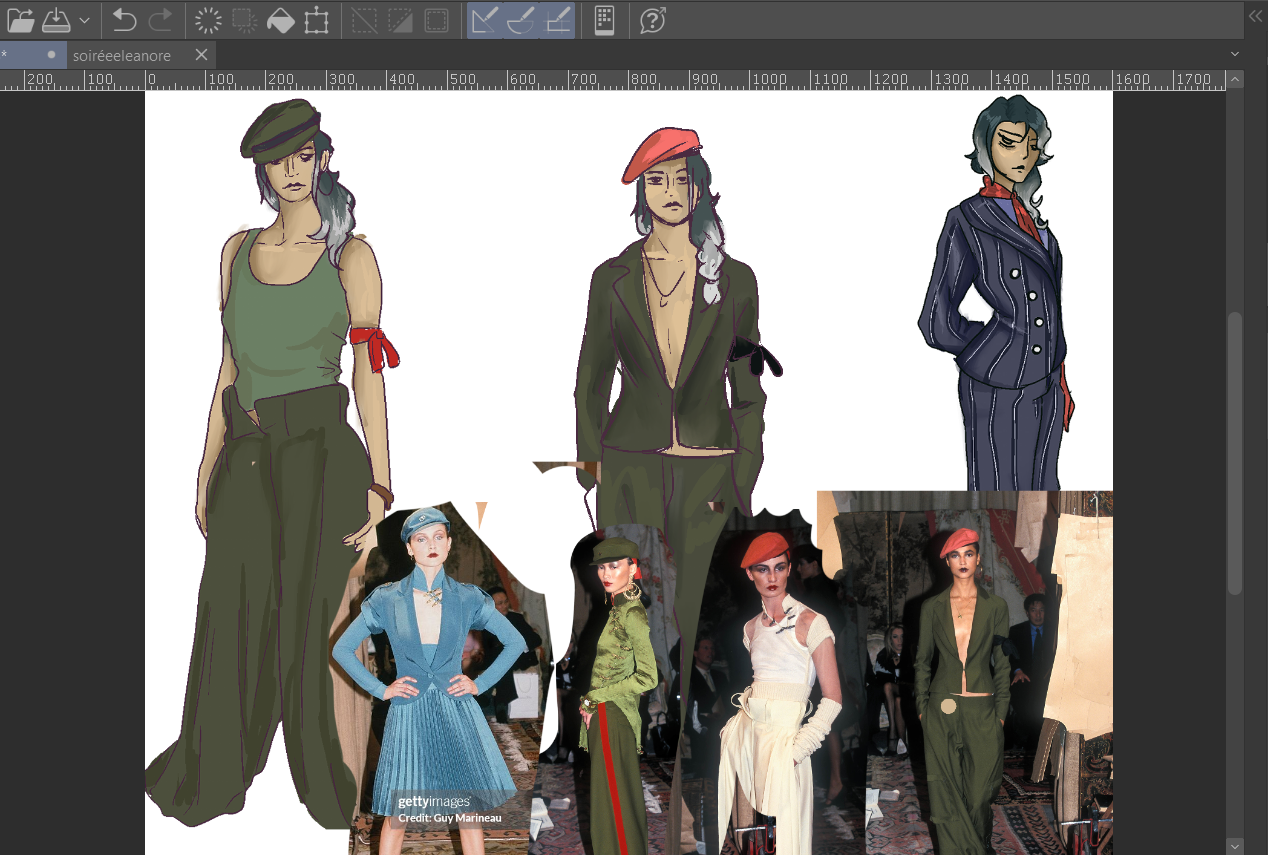Click the vertical scrollbar up arrow
The image size is (1268, 855).
pyautogui.click(x=1235, y=80)
